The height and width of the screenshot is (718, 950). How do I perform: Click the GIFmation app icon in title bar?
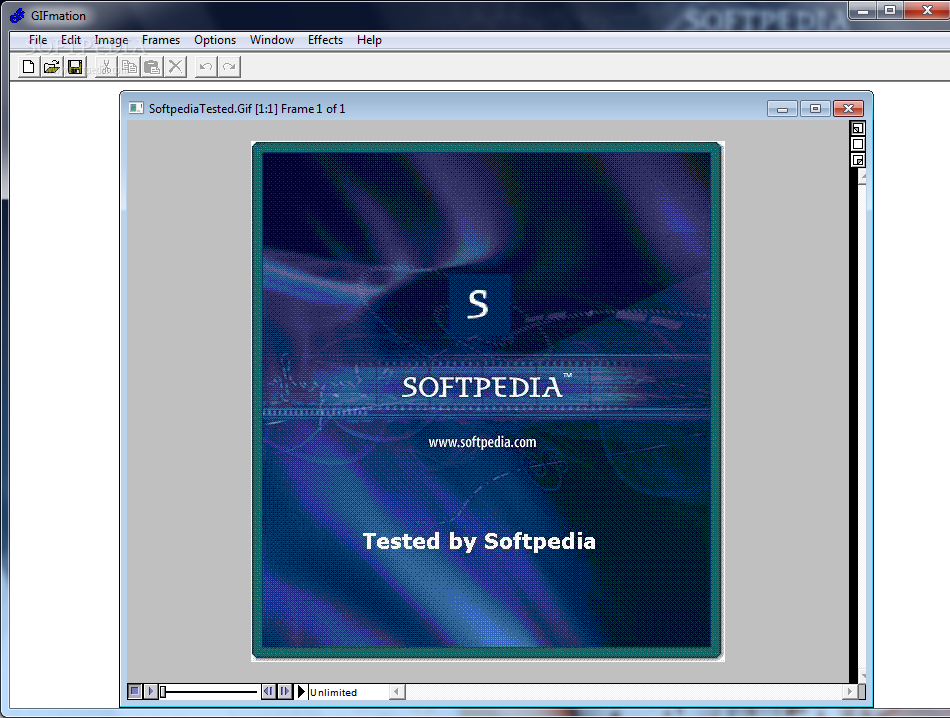point(18,15)
